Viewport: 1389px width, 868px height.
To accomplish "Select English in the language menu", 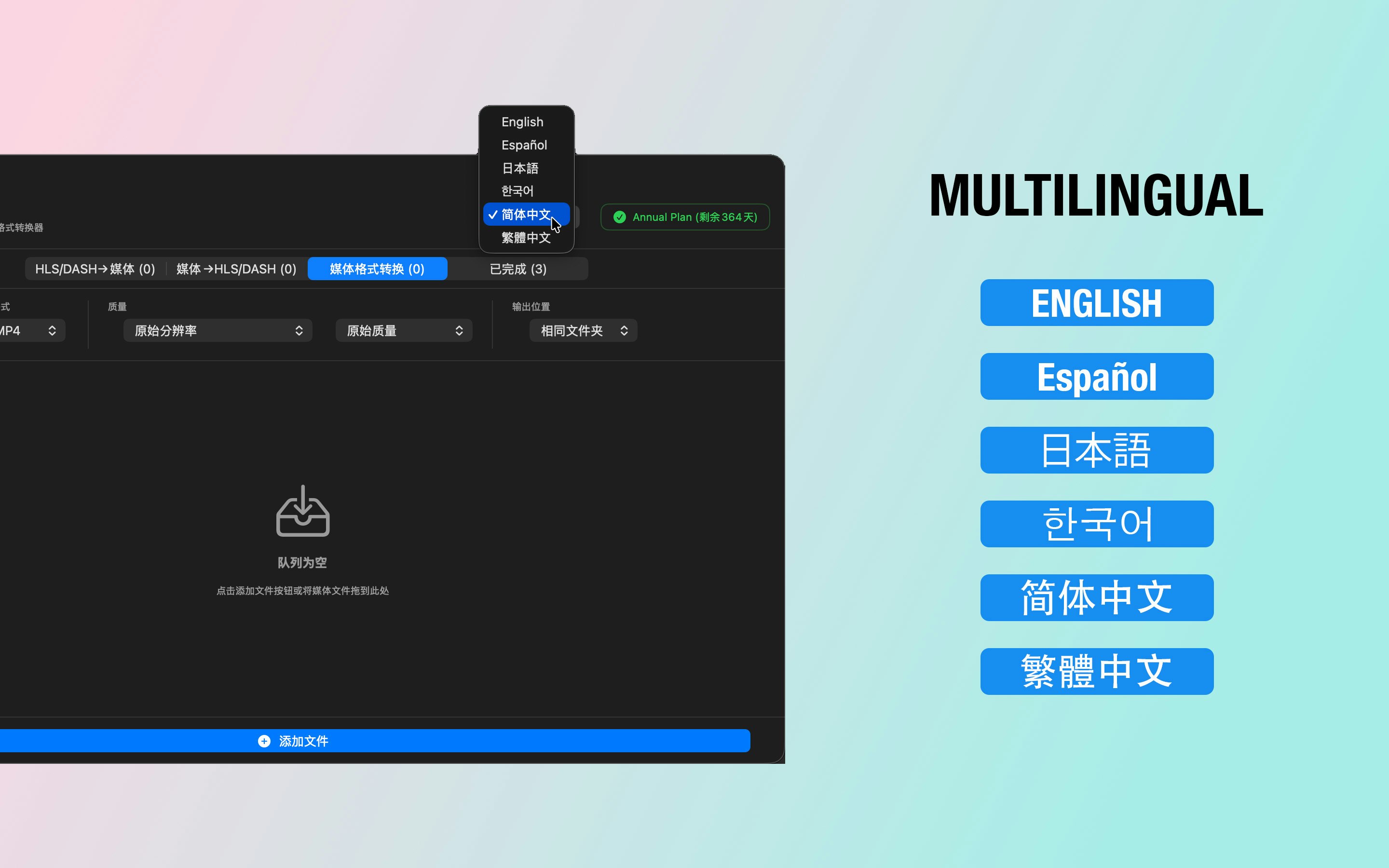I will (x=522, y=122).
